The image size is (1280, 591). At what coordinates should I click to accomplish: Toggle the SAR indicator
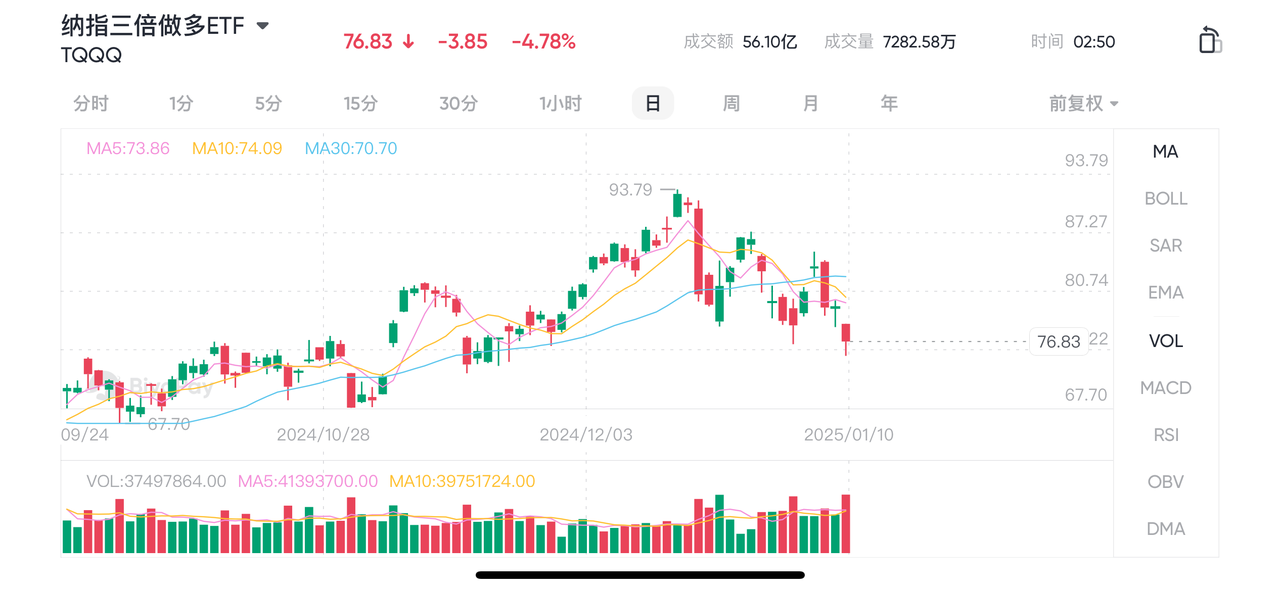[x=1166, y=246]
